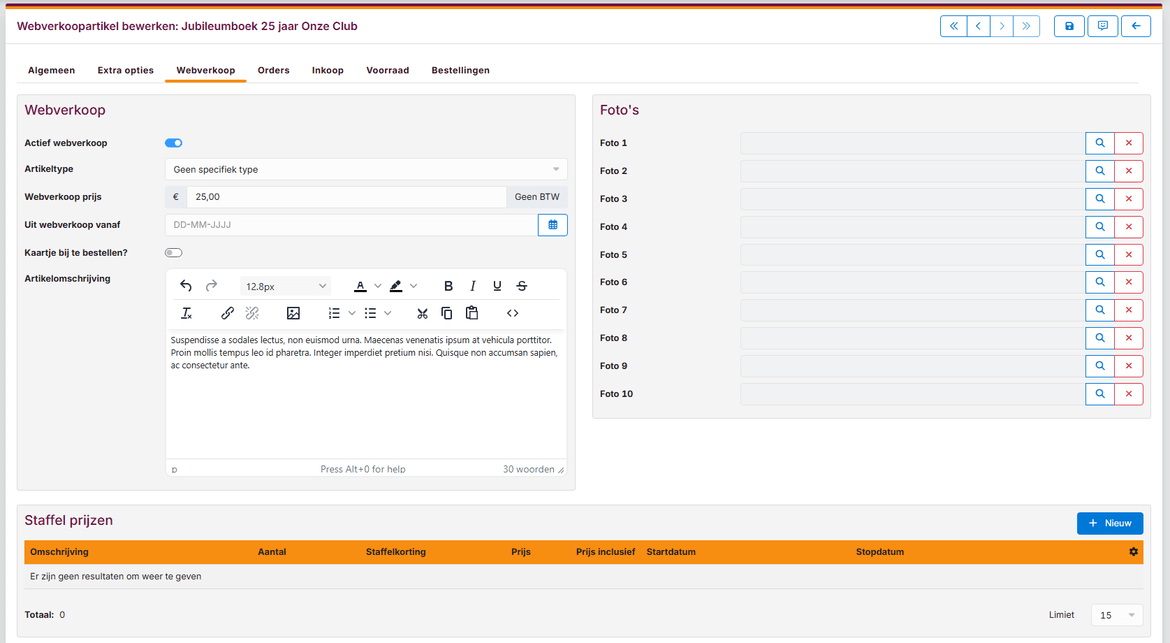Click the text color swatch button
The width and height of the screenshot is (1170, 643).
(360, 286)
